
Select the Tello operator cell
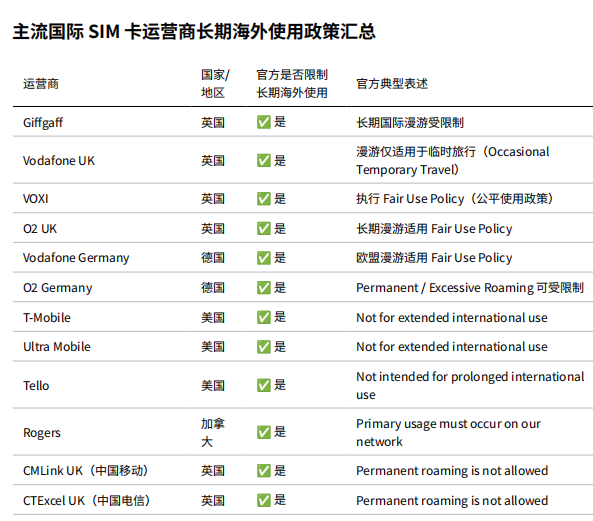36,386
